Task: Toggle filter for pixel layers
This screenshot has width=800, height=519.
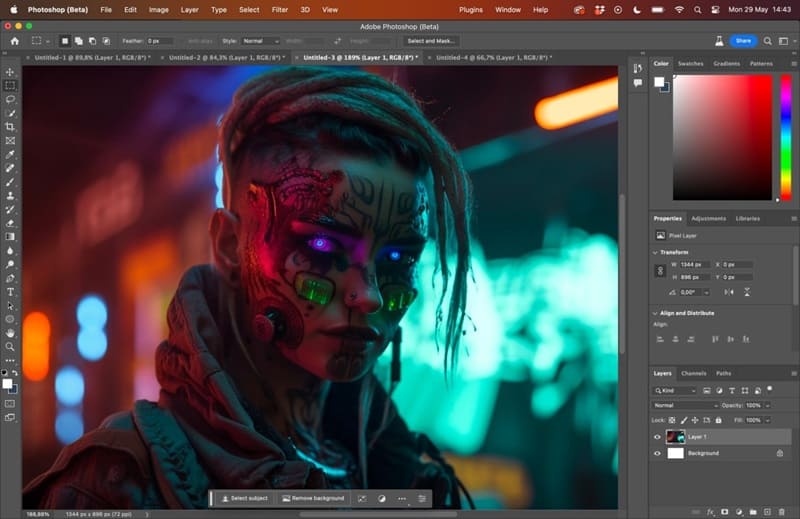Action: (x=707, y=390)
